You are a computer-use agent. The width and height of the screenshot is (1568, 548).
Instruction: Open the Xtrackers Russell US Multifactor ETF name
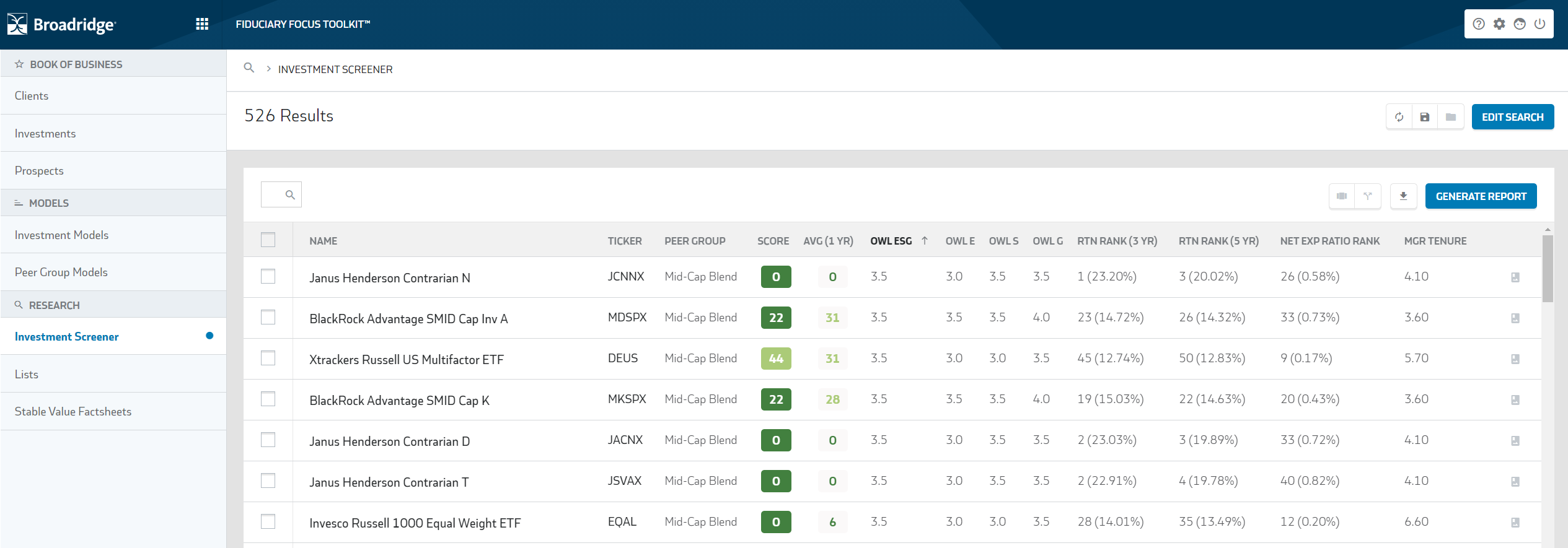407,360
